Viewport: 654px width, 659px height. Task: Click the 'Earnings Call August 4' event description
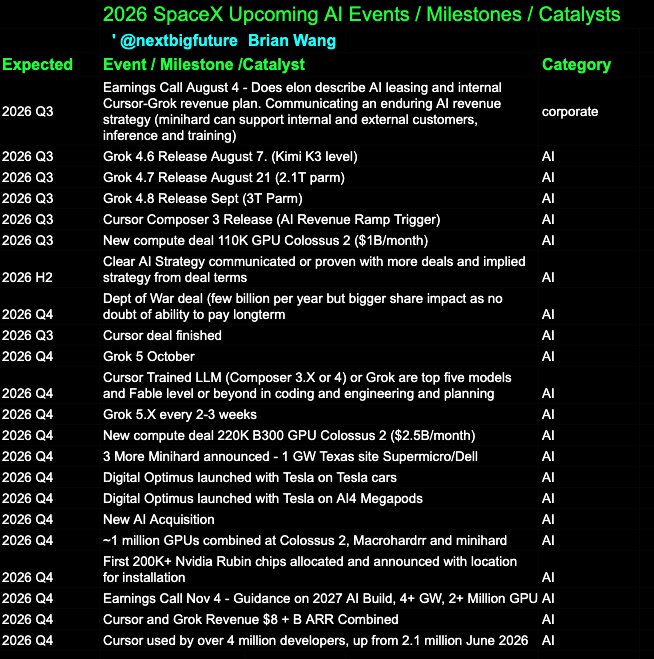pyautogui.click(x=302, y=111)
